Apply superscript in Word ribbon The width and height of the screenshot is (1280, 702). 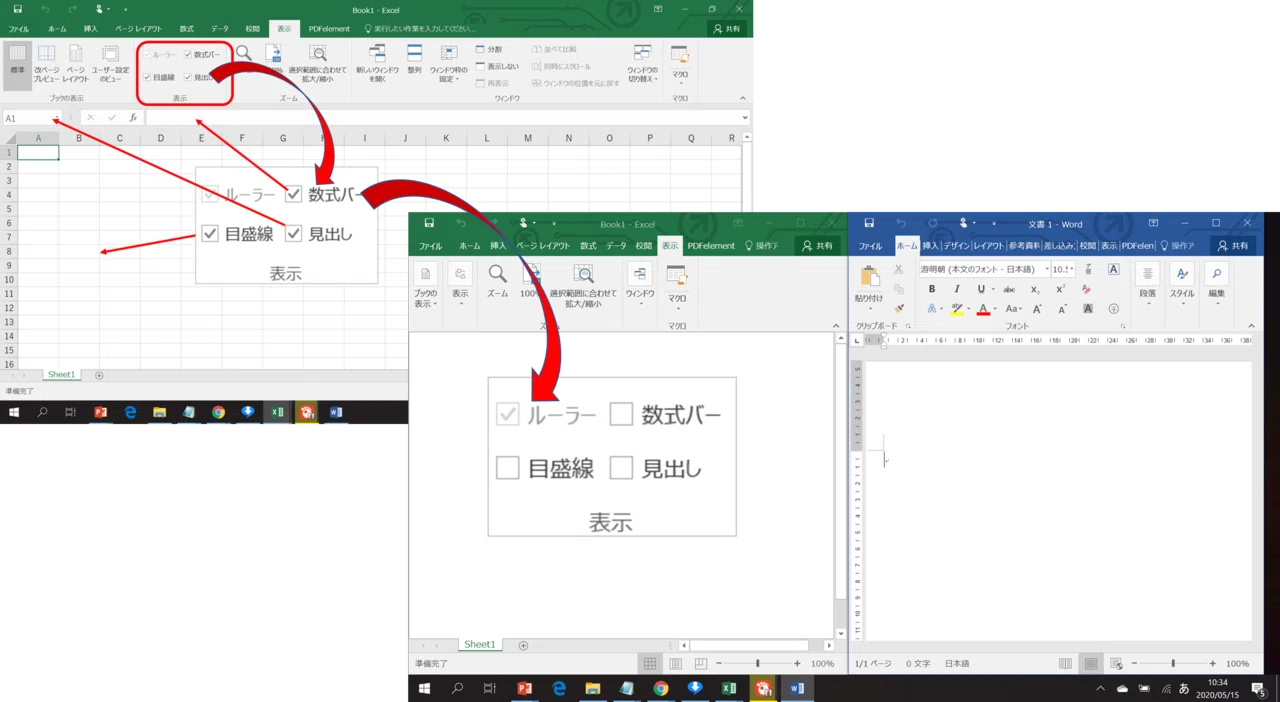[1060, 289]
